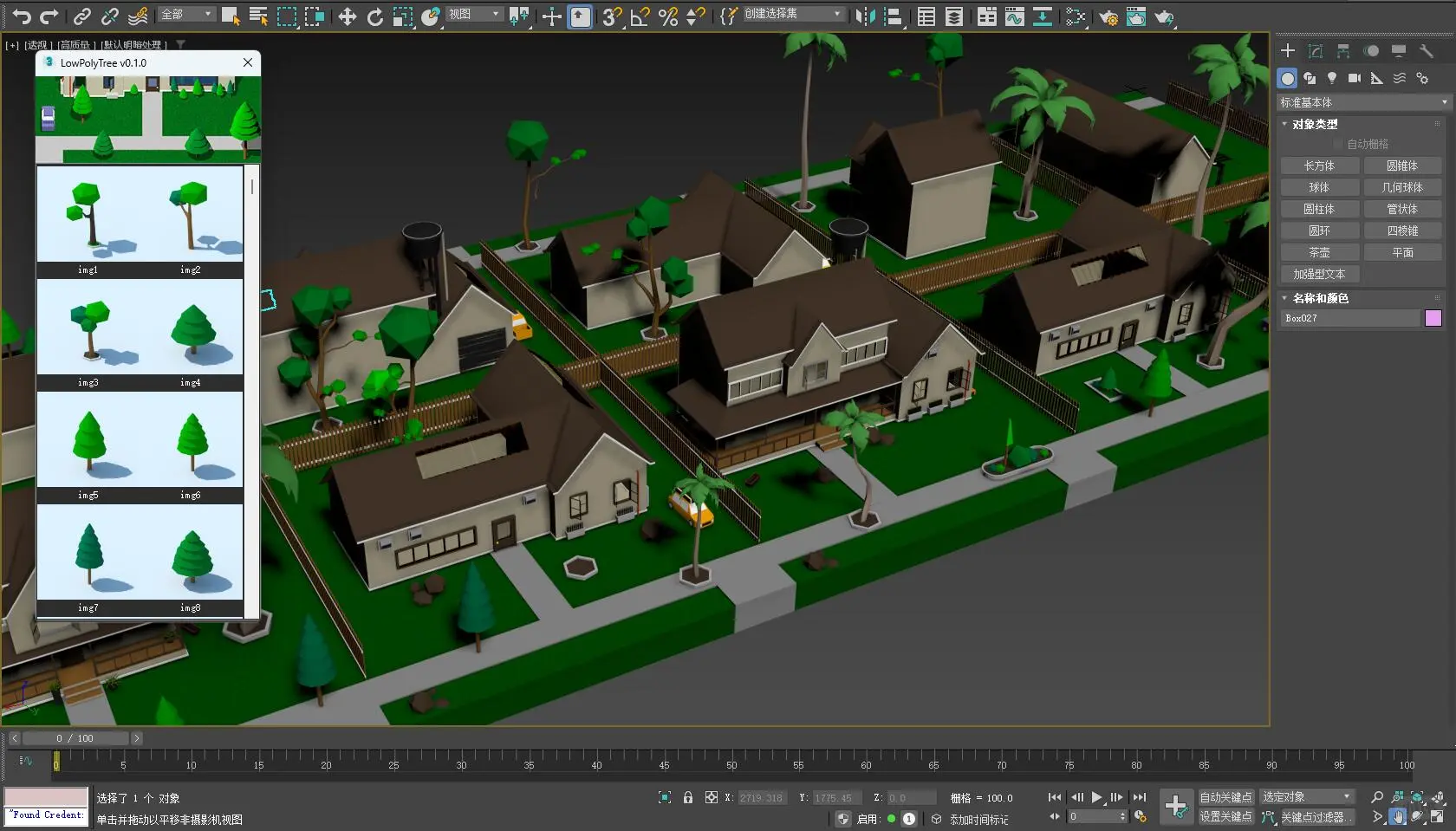Click the 茶壶 (Teapot) primitive button

pos(1318,252)
